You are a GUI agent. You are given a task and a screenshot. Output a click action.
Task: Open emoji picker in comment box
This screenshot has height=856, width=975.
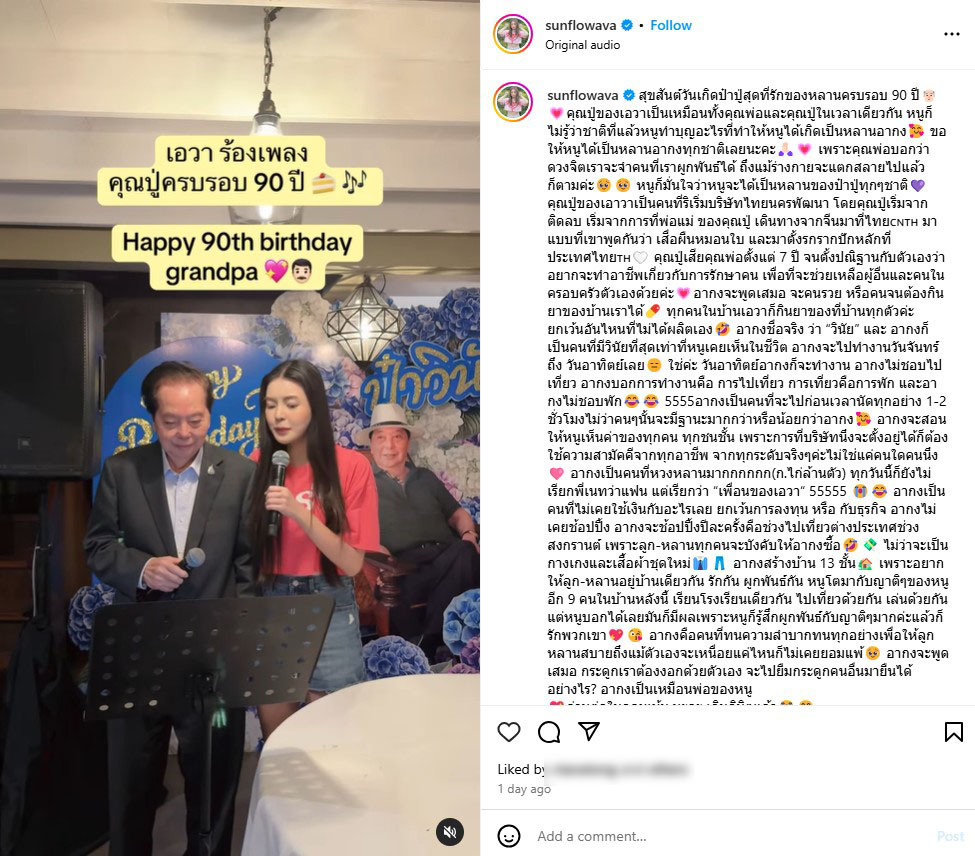[509, 835]
